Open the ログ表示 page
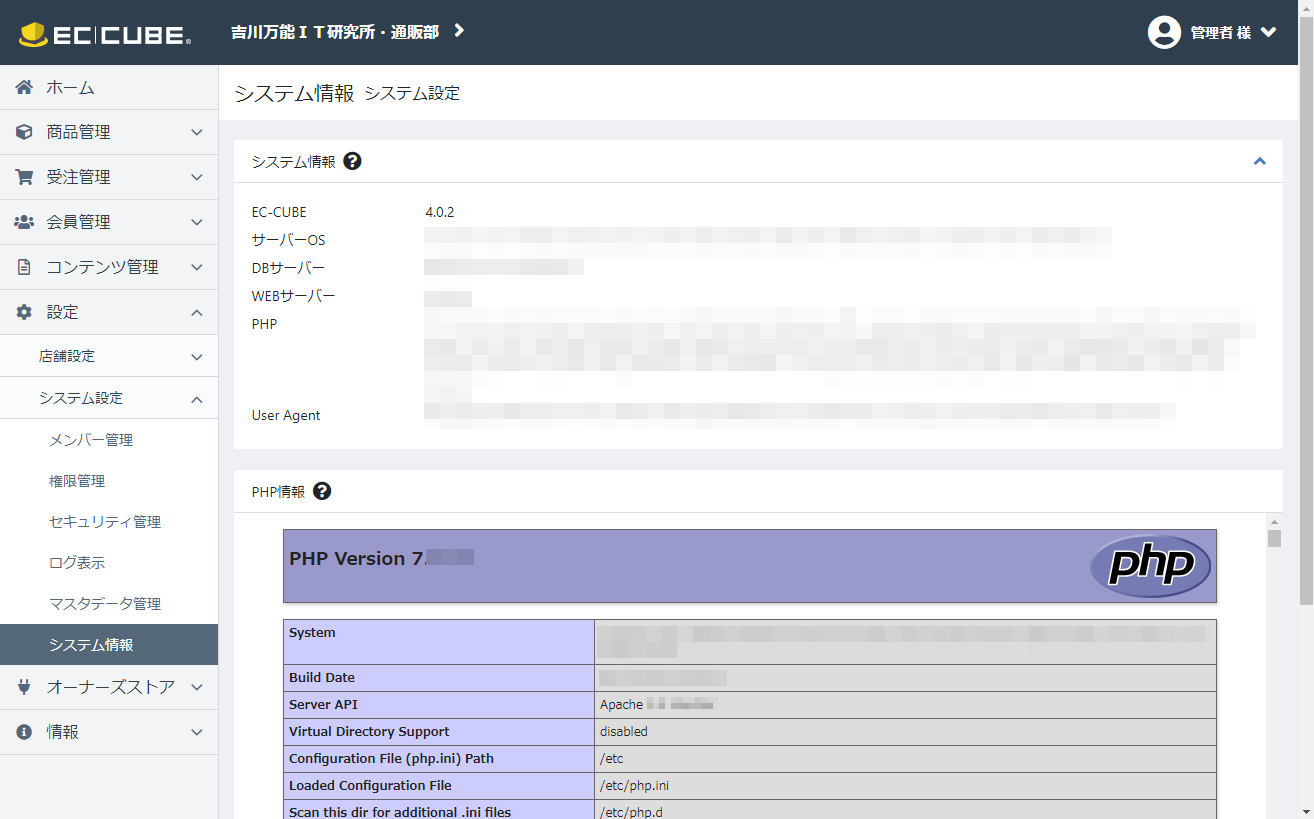The width and height of the screenshot is (1314, 819). click(77, 563)
